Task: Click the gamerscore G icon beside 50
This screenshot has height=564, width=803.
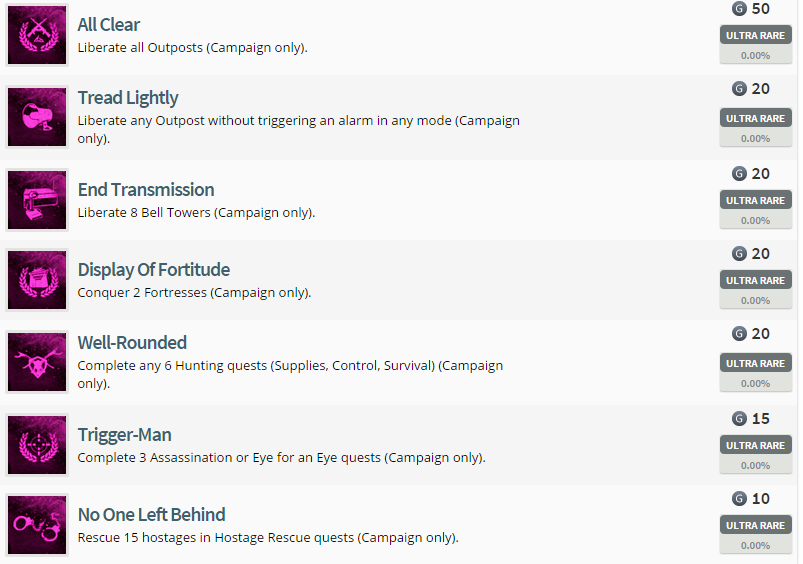Action: (x=739, y=8)
